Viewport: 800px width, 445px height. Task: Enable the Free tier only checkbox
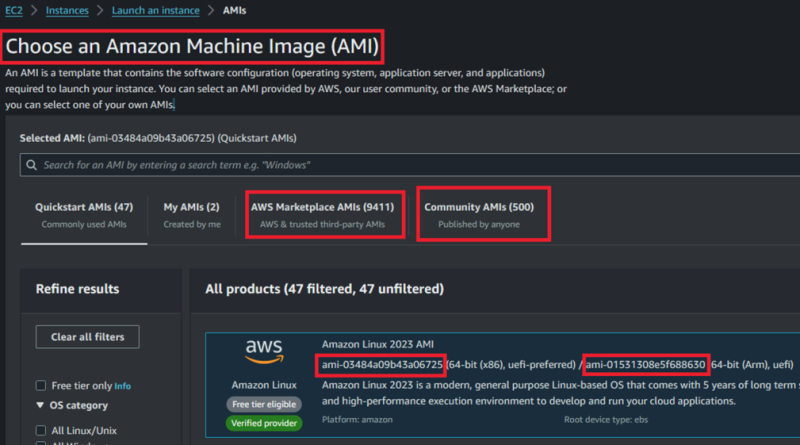(x=41, y=385)
